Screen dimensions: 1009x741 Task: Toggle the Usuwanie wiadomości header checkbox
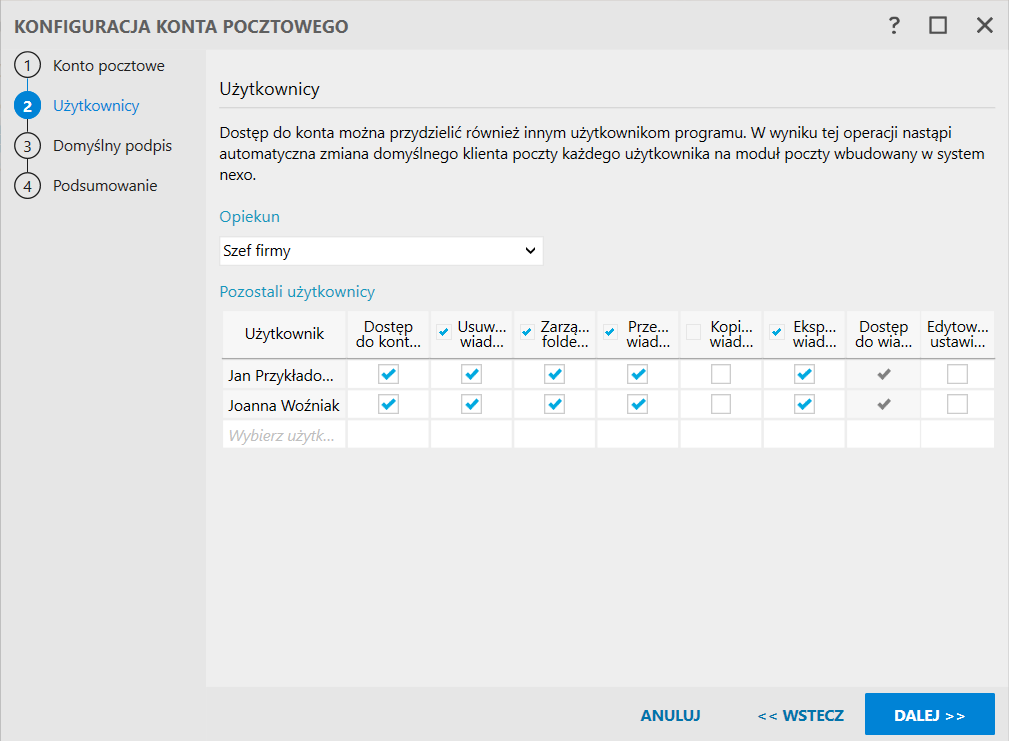[x=444, y=333]
